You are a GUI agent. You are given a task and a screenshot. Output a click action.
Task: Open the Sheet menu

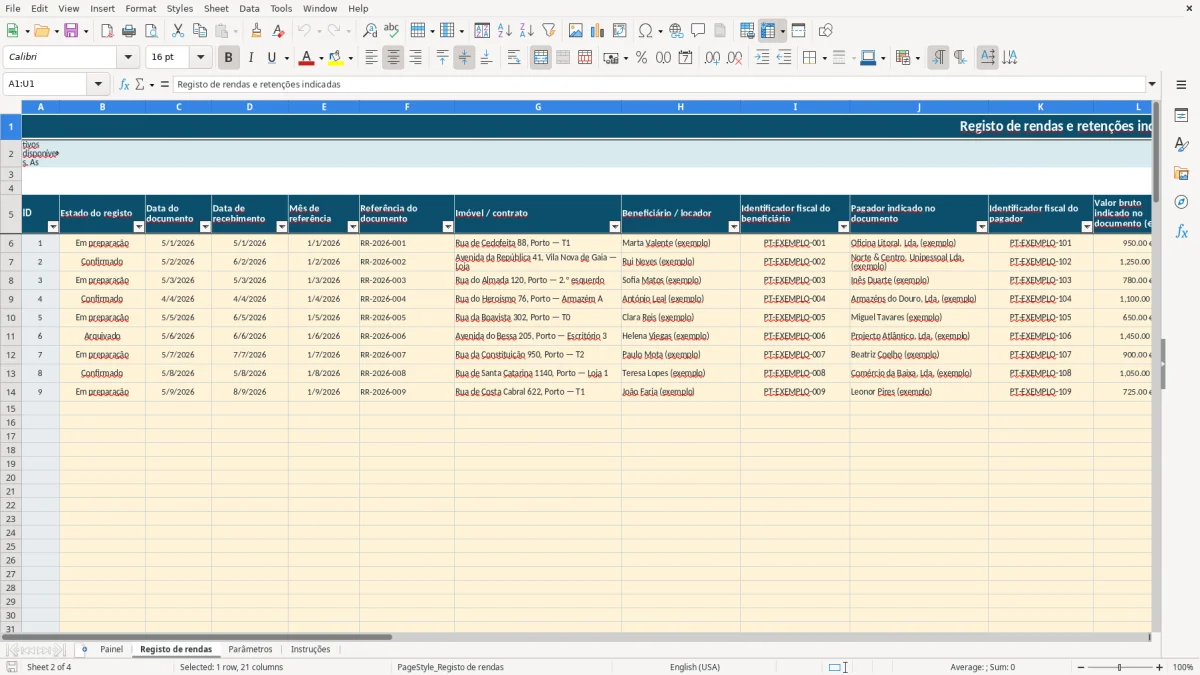tap(216, 8)
